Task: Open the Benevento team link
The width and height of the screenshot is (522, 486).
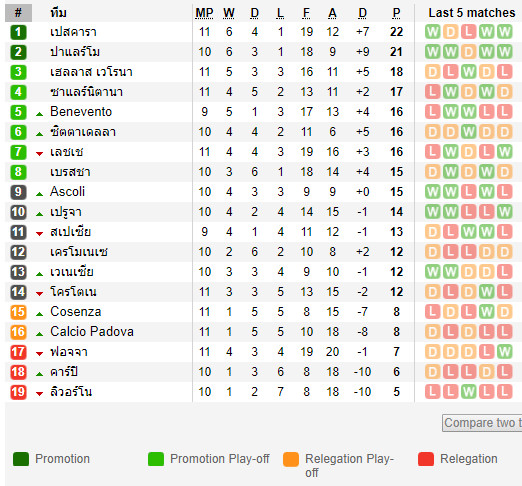Action: pos(81,112)
